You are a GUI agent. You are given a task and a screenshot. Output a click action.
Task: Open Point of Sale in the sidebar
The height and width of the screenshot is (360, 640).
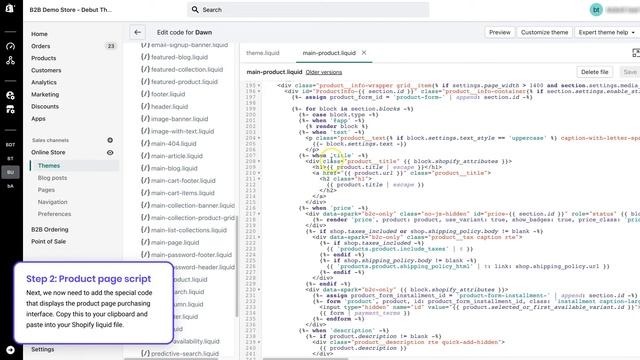coord(48,241)
